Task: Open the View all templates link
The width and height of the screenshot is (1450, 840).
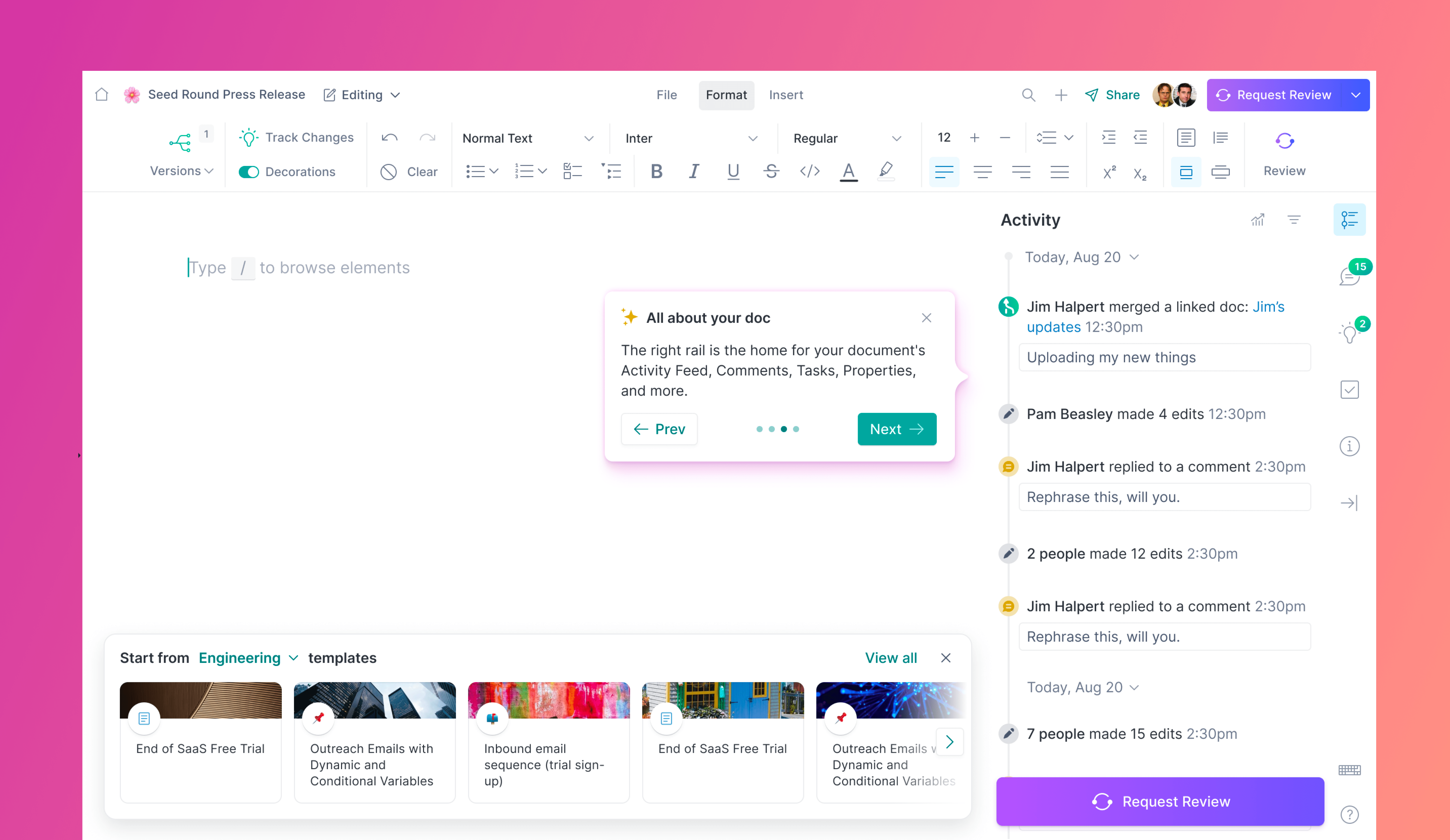Action: click(891, 658)
